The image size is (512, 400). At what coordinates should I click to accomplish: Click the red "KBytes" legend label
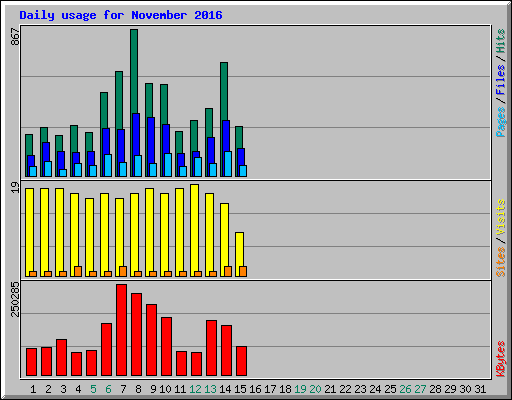(501, 359)
